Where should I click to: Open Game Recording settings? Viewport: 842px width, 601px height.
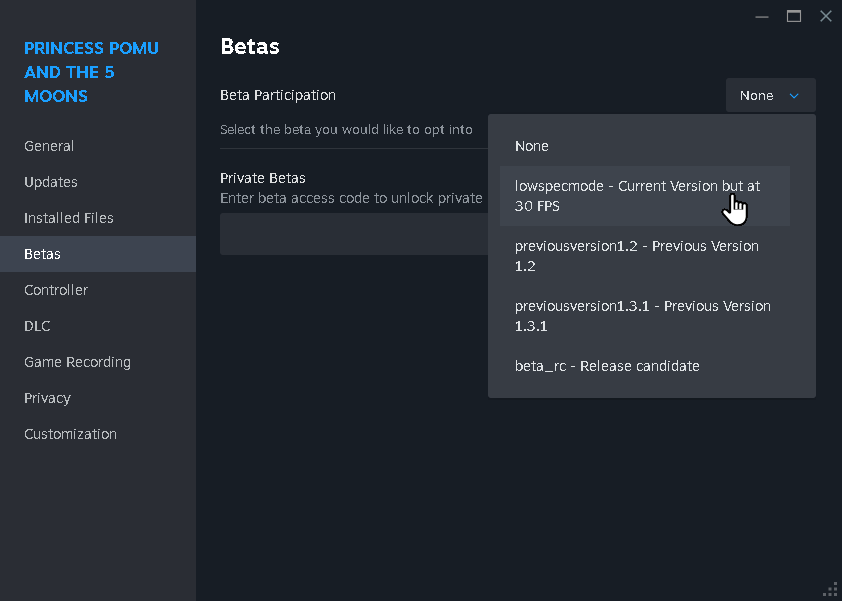(77, 362)
